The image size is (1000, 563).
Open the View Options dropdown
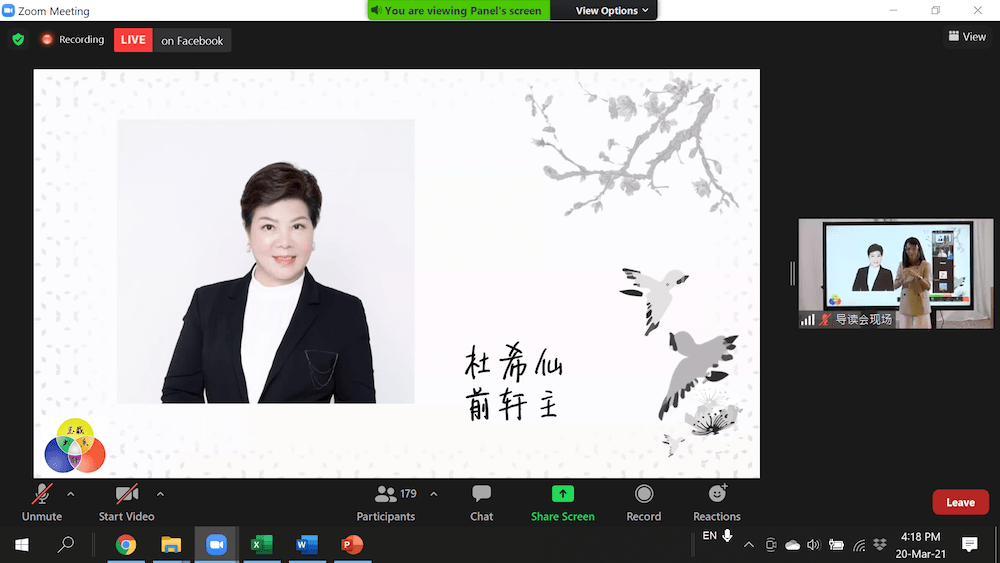pos(612,11)
